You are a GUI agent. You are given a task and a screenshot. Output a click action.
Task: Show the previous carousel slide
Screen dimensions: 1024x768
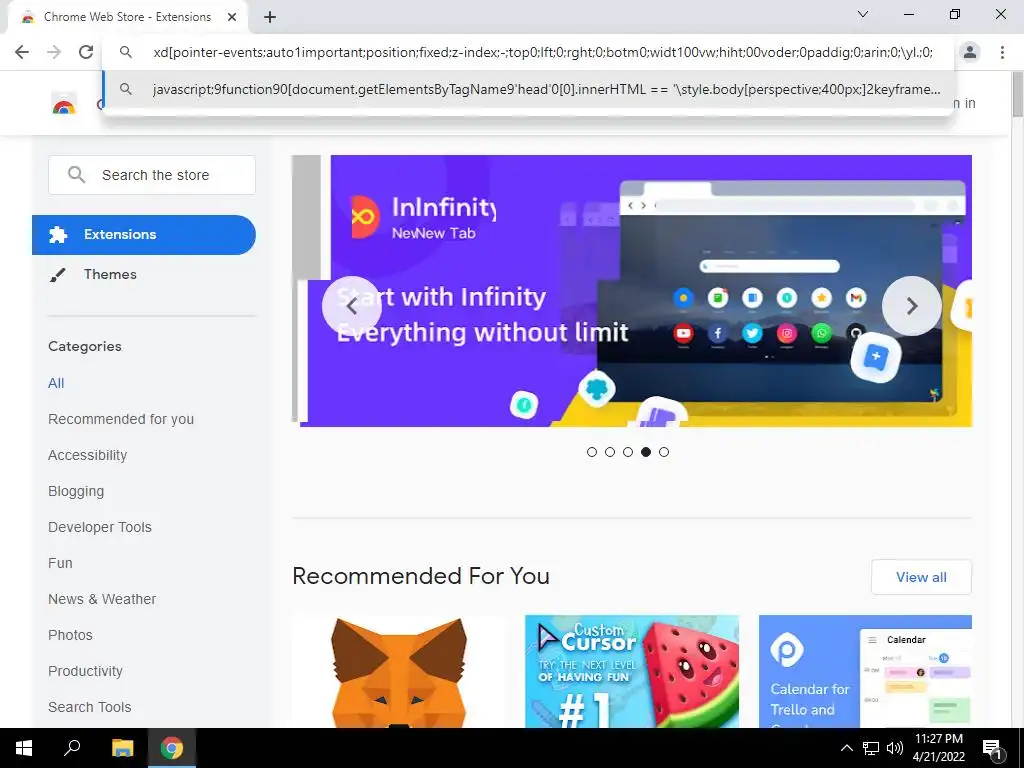[x=351, y=306]
